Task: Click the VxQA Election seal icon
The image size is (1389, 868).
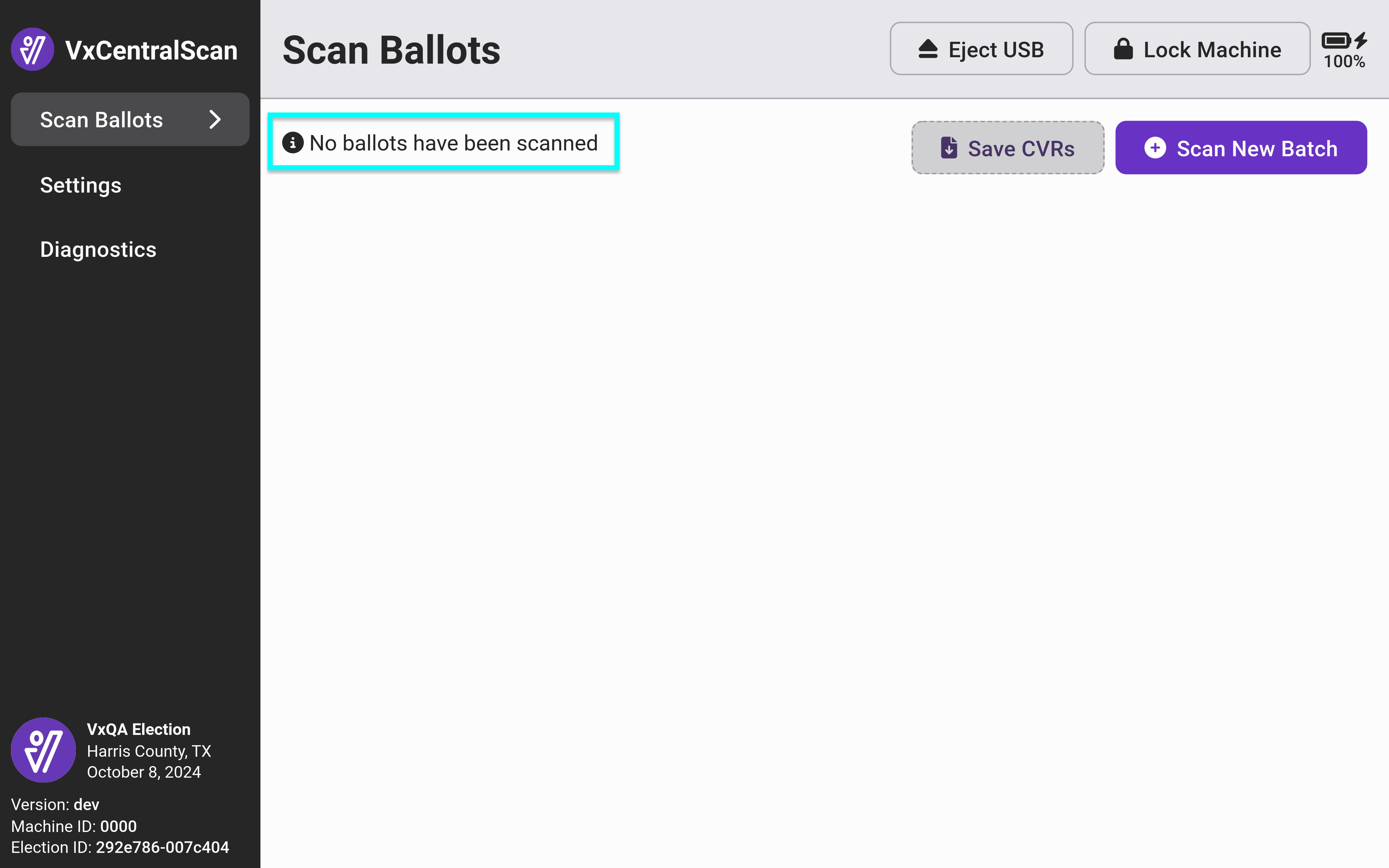Action: [x=44, y=750]
